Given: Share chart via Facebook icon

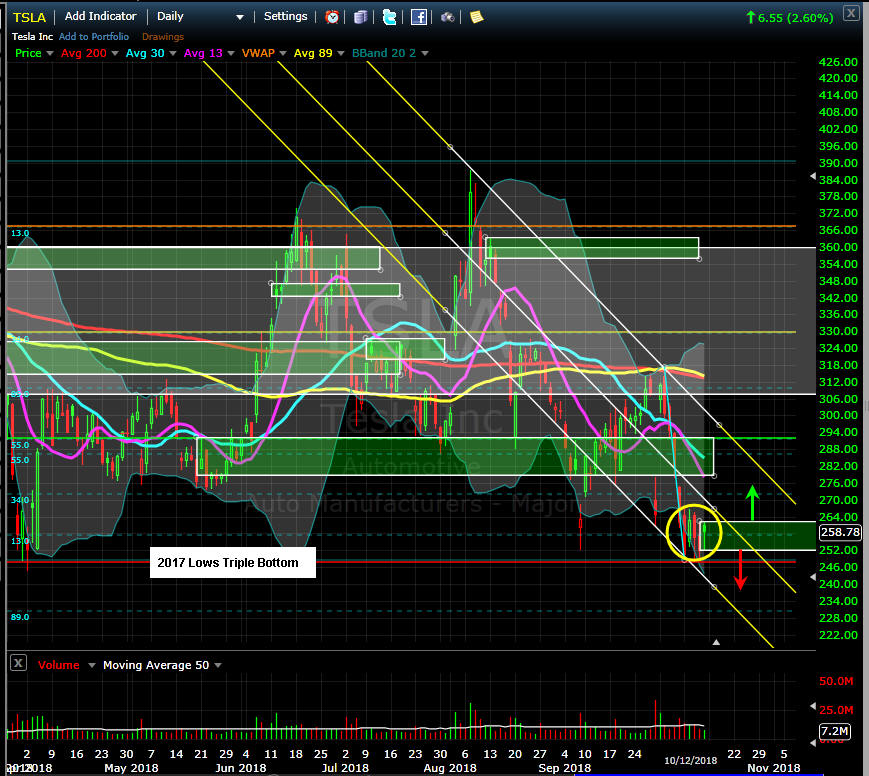Looking at the screenshot, I should point(419,17).
